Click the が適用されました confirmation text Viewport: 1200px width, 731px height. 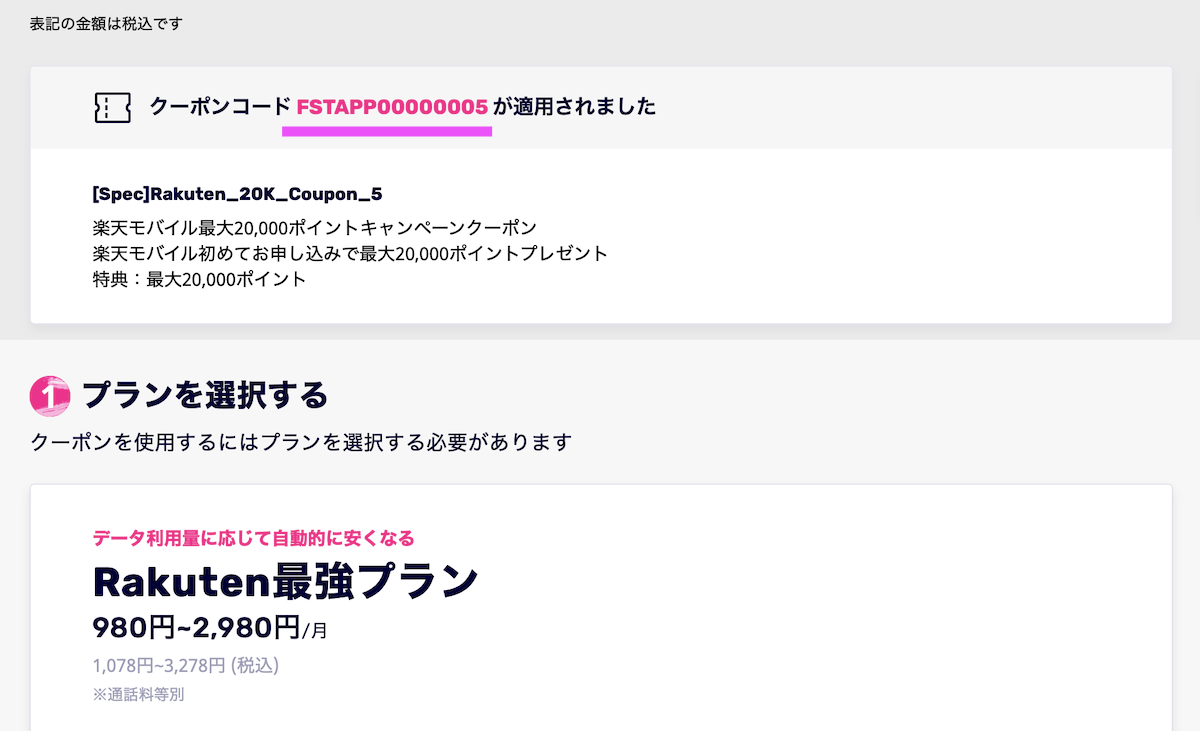tap(575, 106)
